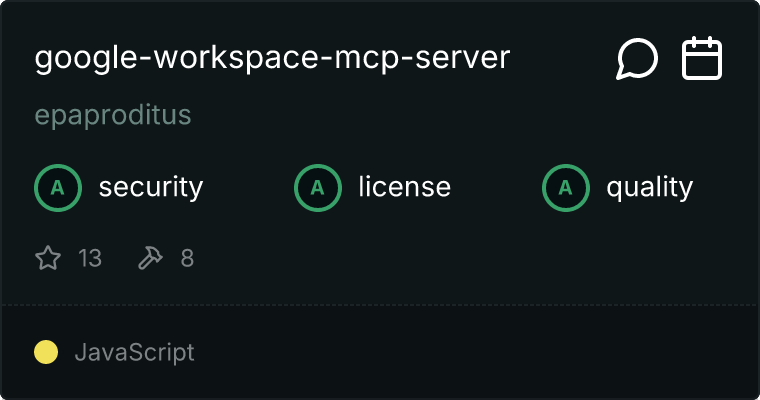This screenshot has width=760, height=400.
Task: Click the tools count 8
Action: pyautogui.click(x=187, y=259)
